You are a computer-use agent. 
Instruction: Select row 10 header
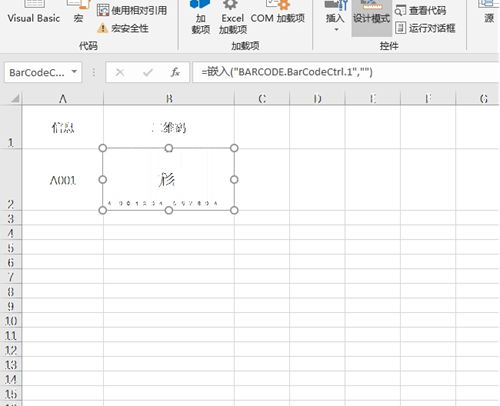[x=11, y=321]
